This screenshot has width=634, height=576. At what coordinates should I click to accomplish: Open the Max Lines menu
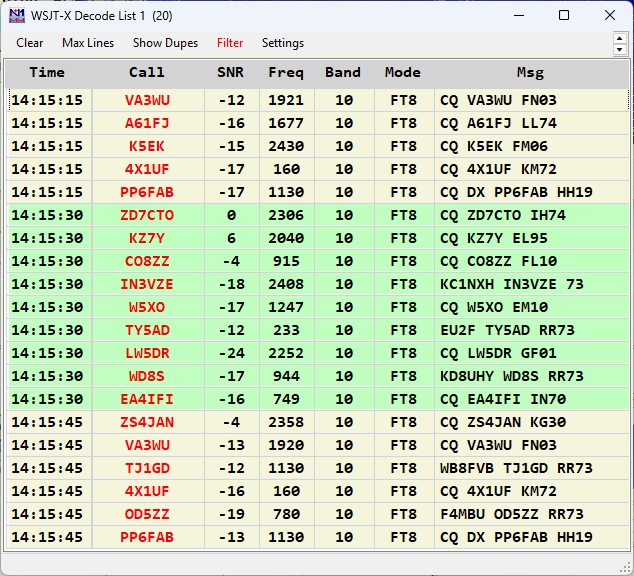tap(88, 43)
